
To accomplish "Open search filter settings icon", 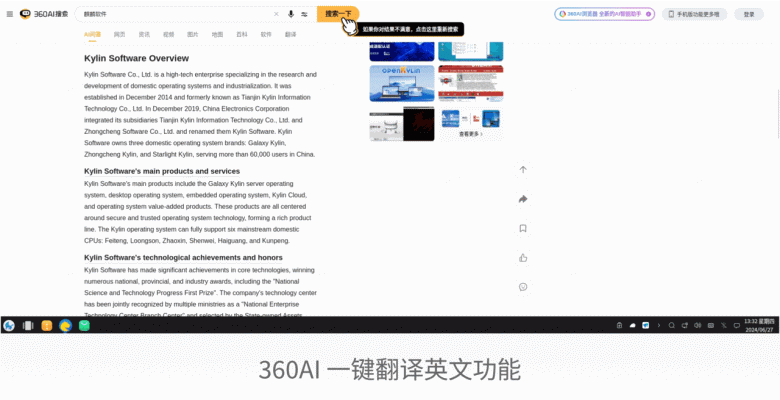I will coord(304,14).
